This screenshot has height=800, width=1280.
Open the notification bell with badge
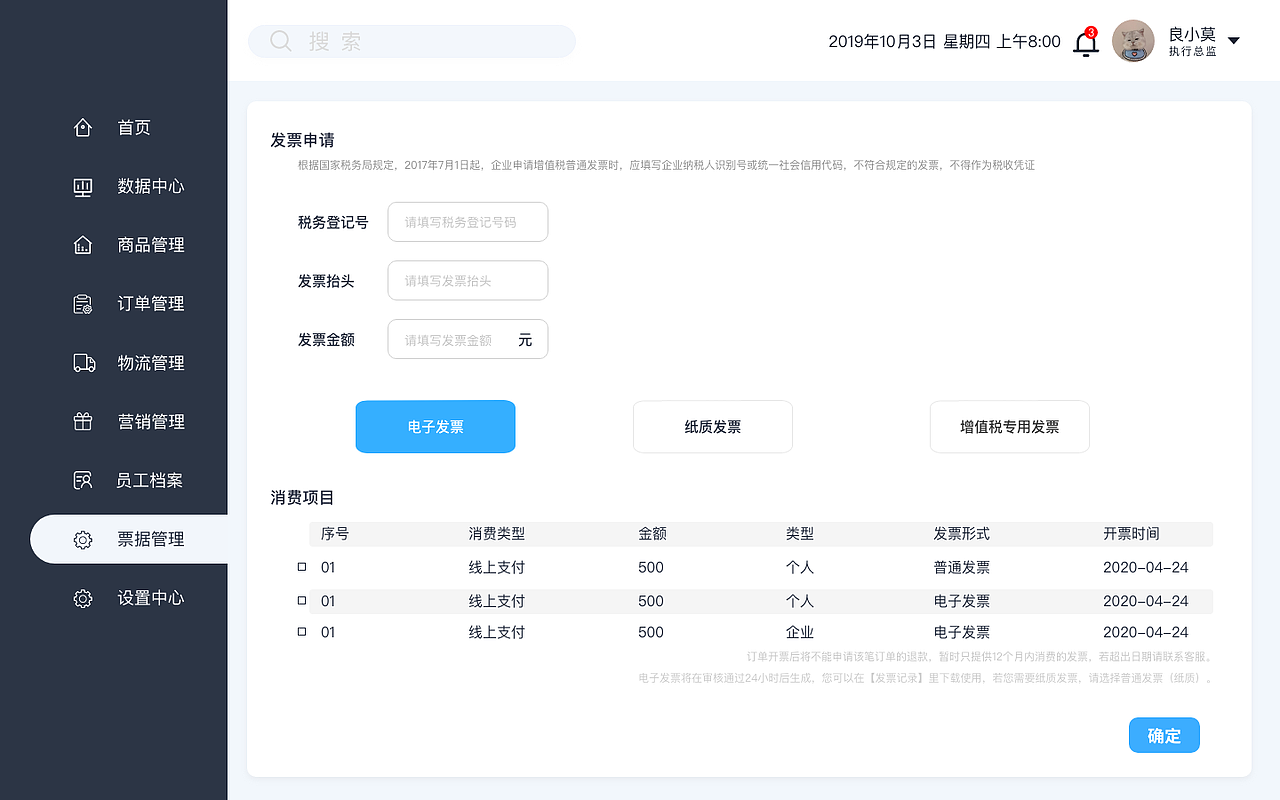point(1086,42)
